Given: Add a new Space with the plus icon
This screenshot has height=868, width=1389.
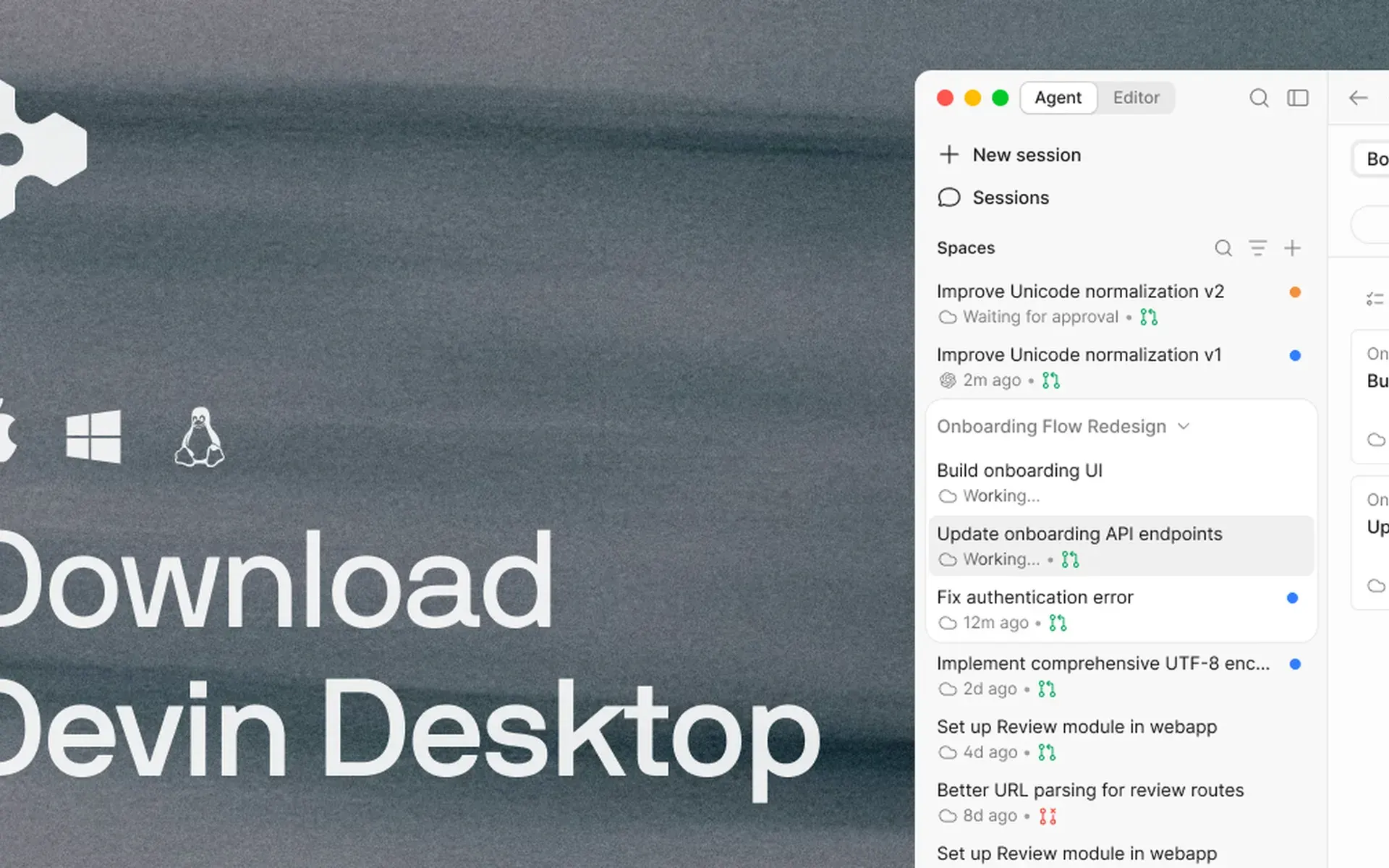Looking at the screenshot, I should (1292, 248).
